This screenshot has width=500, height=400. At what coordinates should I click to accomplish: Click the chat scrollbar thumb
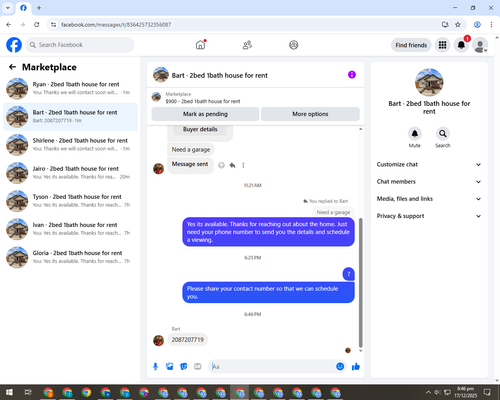click(x=360, y=283)
